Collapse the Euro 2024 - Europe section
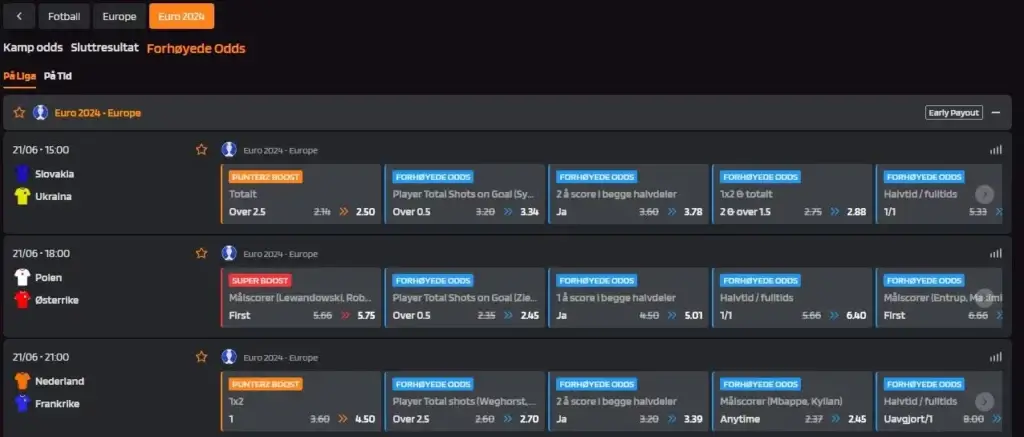This screenshot has width=1024, height=437. pos(995,112)
